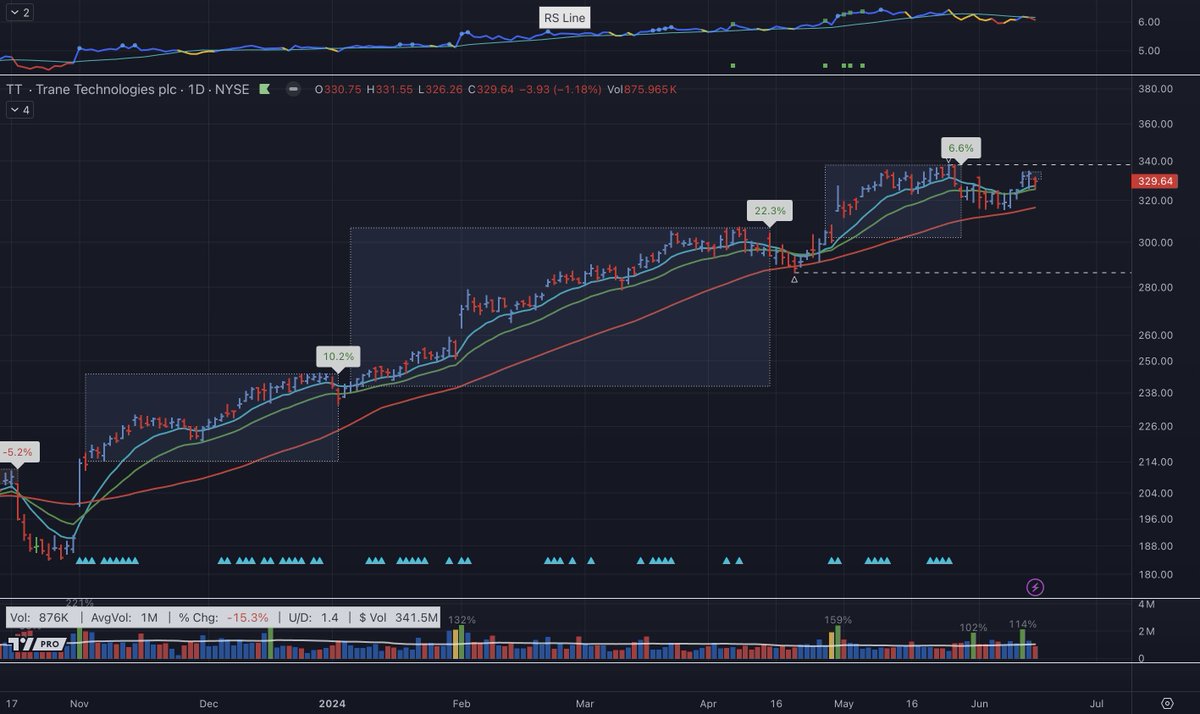The image size is (1200, 714).
Task: Click 6.00 on the RS Line scale
Action: click(x=1149, y=22)
